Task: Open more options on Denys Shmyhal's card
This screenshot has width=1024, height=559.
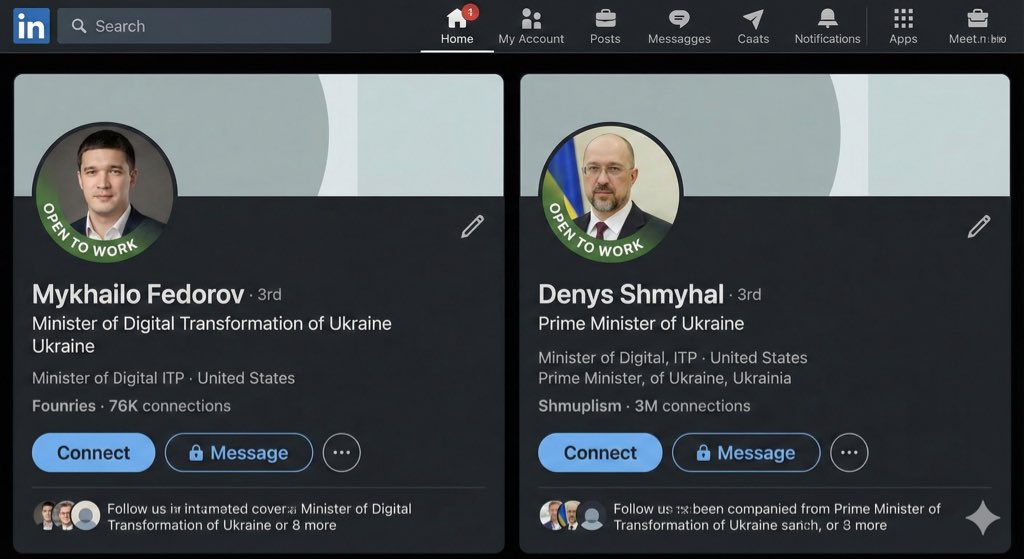Action: pyautogui.click(x=849, y=453)
